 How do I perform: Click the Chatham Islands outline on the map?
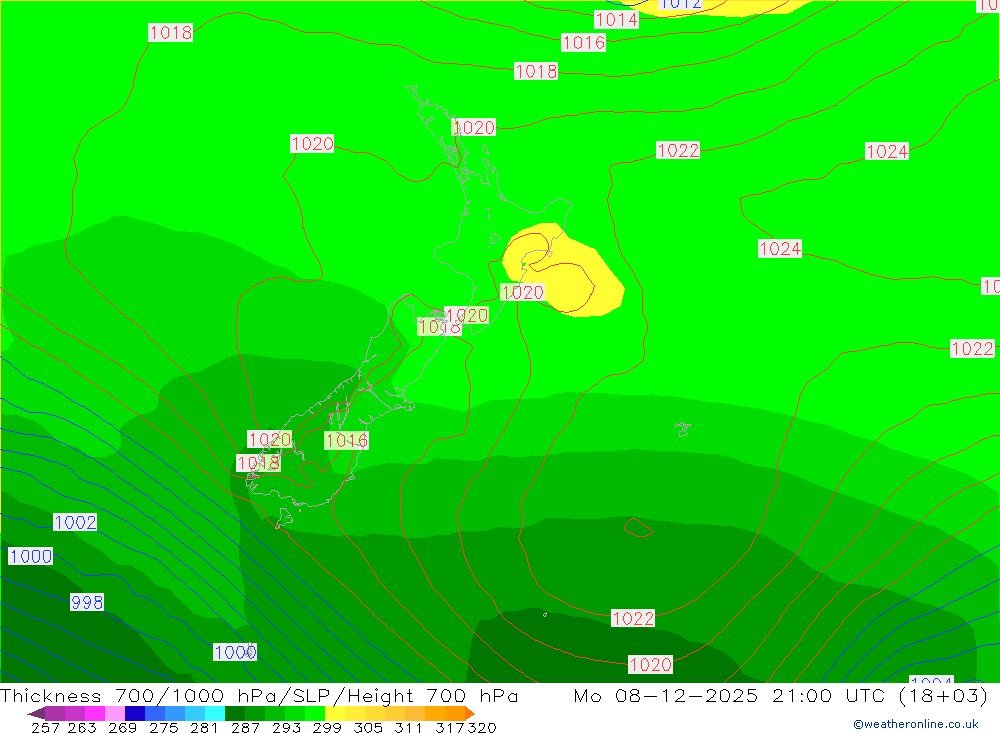[x=683, y=429]
